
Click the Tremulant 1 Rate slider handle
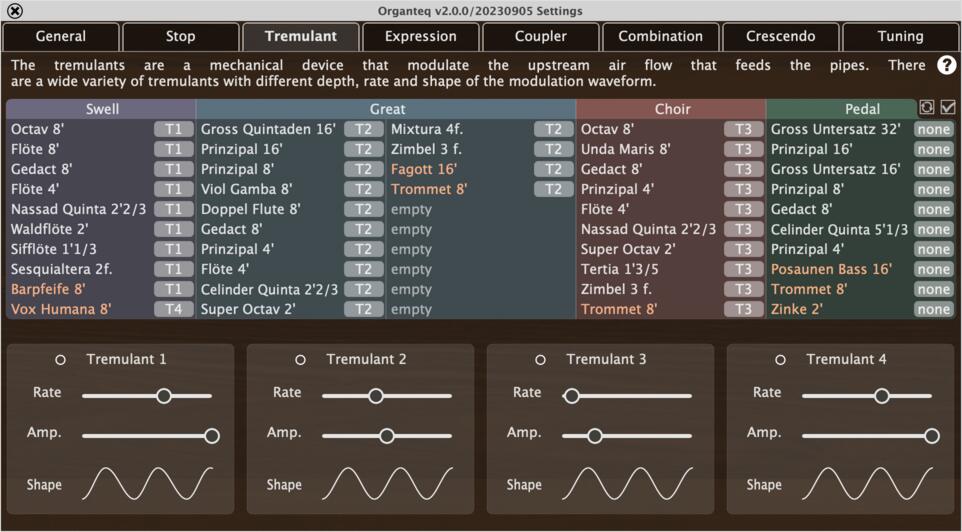164,396
